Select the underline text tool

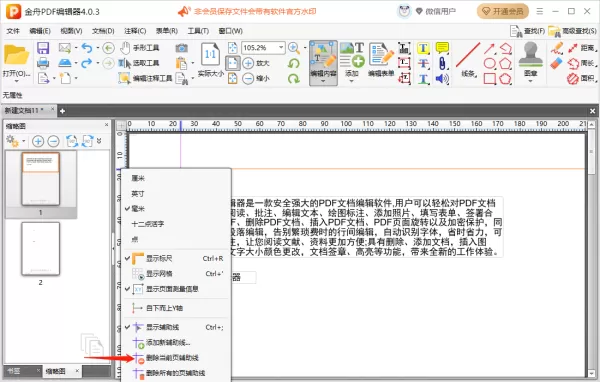(x=423, y=78)
